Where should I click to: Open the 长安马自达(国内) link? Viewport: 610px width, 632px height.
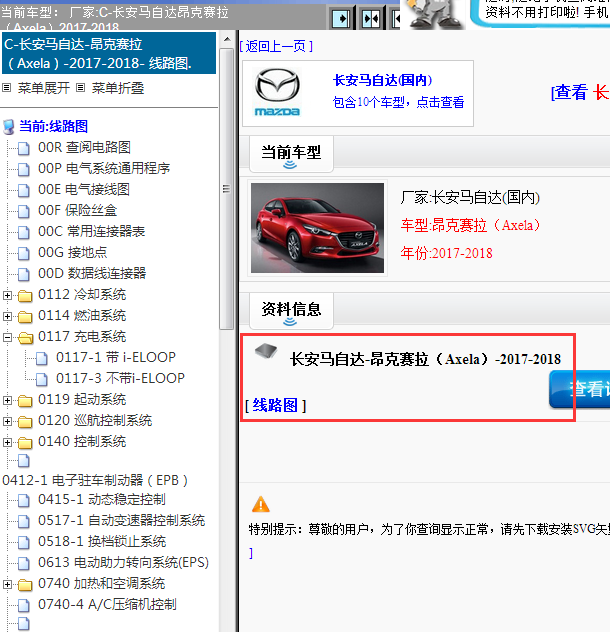coord(383,80)
